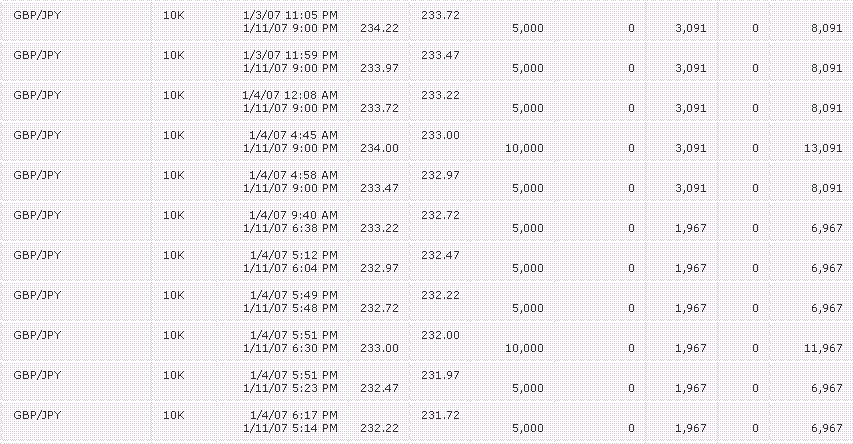Select the 1/4/07 12:08 AM timestamp

pyautogui.click(x=290, y=95)
